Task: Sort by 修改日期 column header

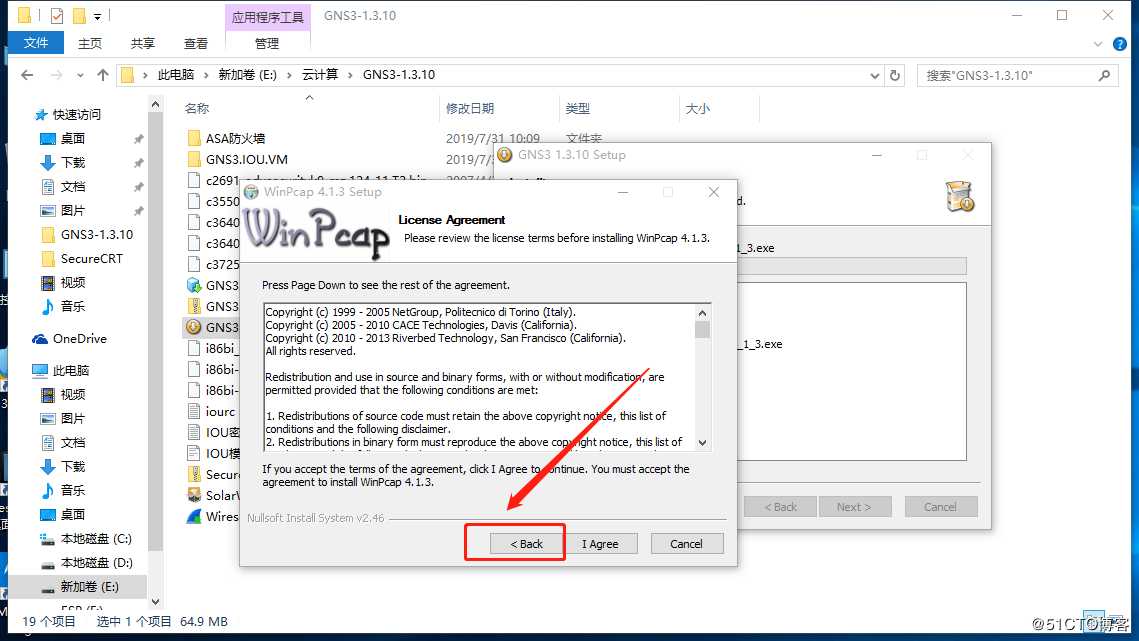Action: coord(470,108)
